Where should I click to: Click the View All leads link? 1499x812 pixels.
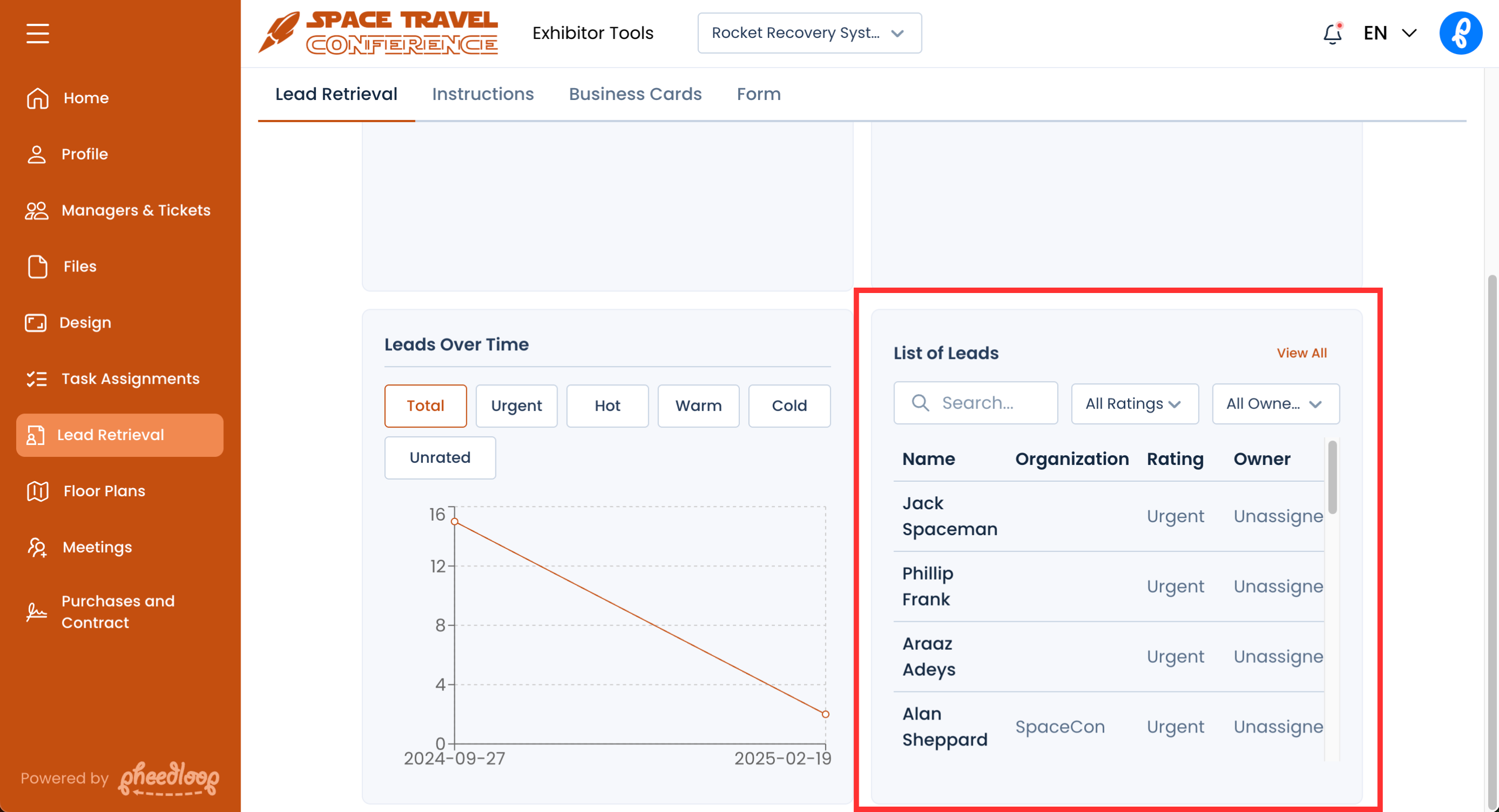click(x=1302, y=353)
